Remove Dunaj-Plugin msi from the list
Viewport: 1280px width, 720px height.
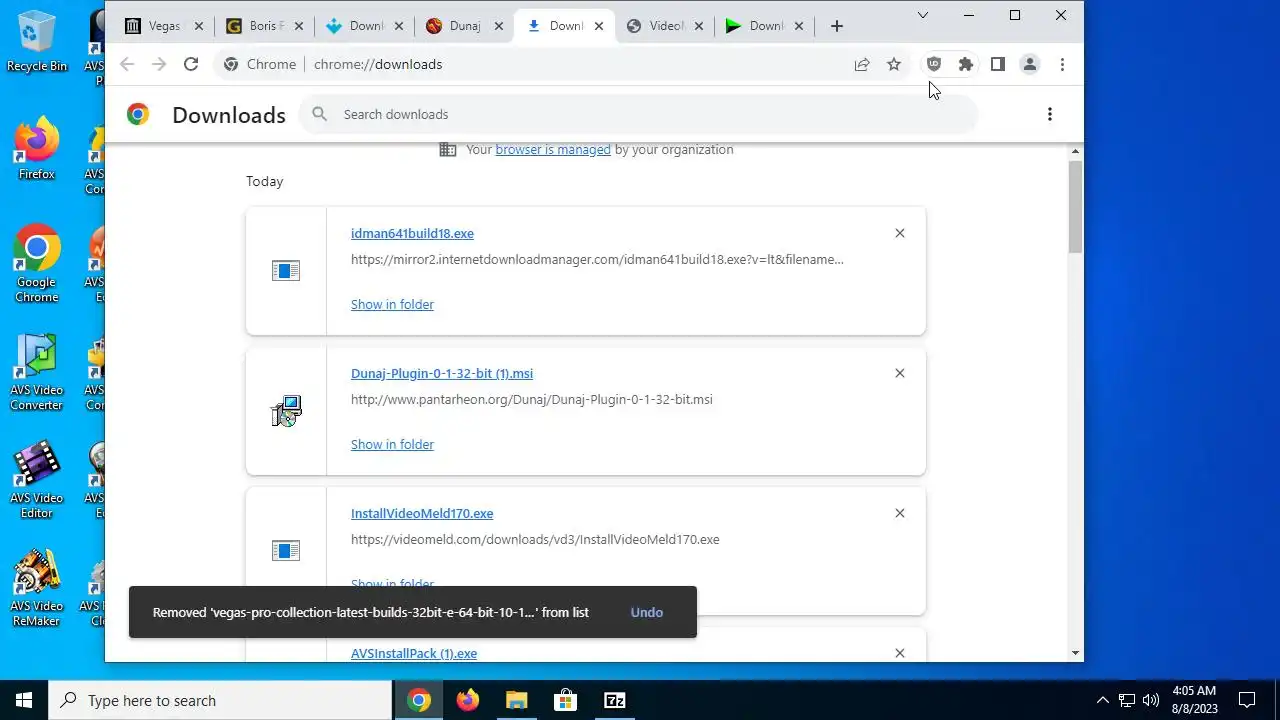coord(899,373)
